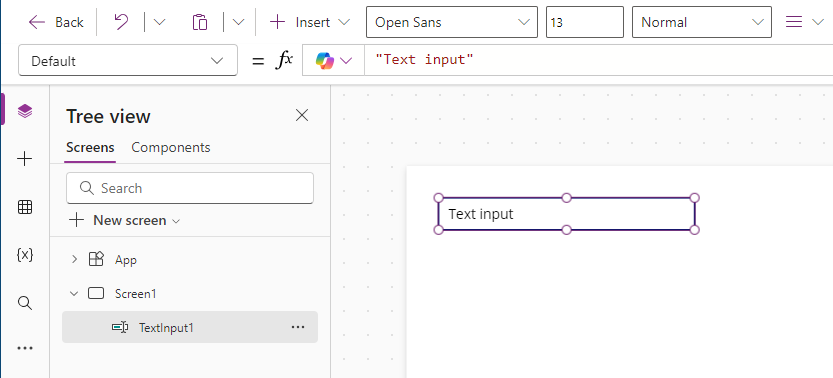Open the Default property selector
This screenshot has height=378, width=833.
coord(128,61)
